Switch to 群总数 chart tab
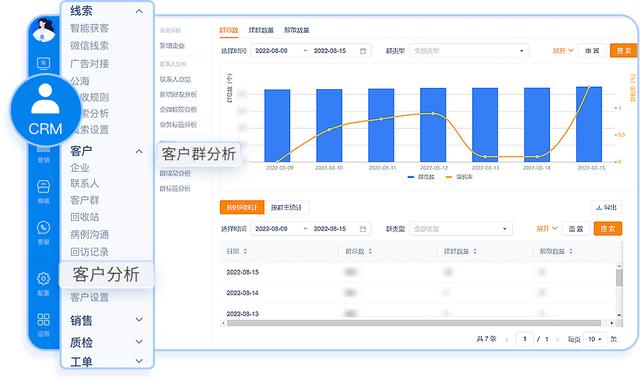 [x=229, y=30]
